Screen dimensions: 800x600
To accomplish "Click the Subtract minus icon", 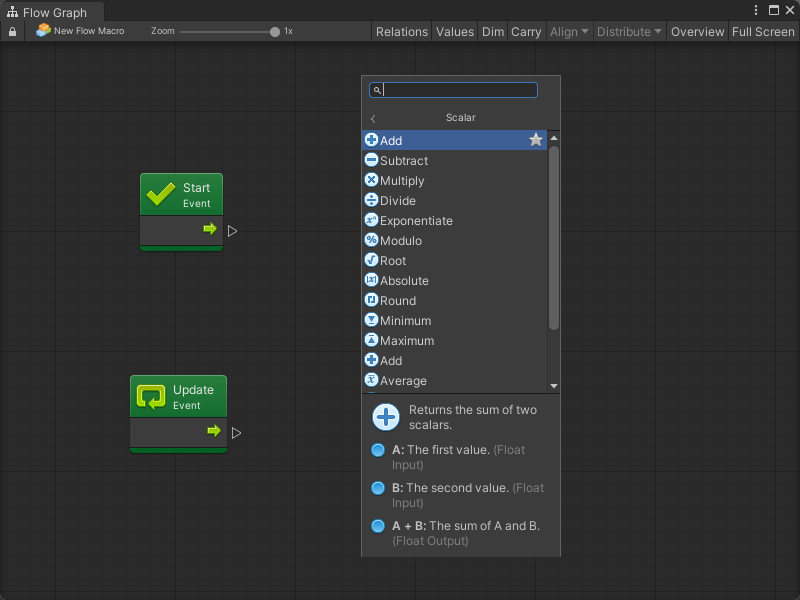I will pyautogui.click(x=371, y=161).
